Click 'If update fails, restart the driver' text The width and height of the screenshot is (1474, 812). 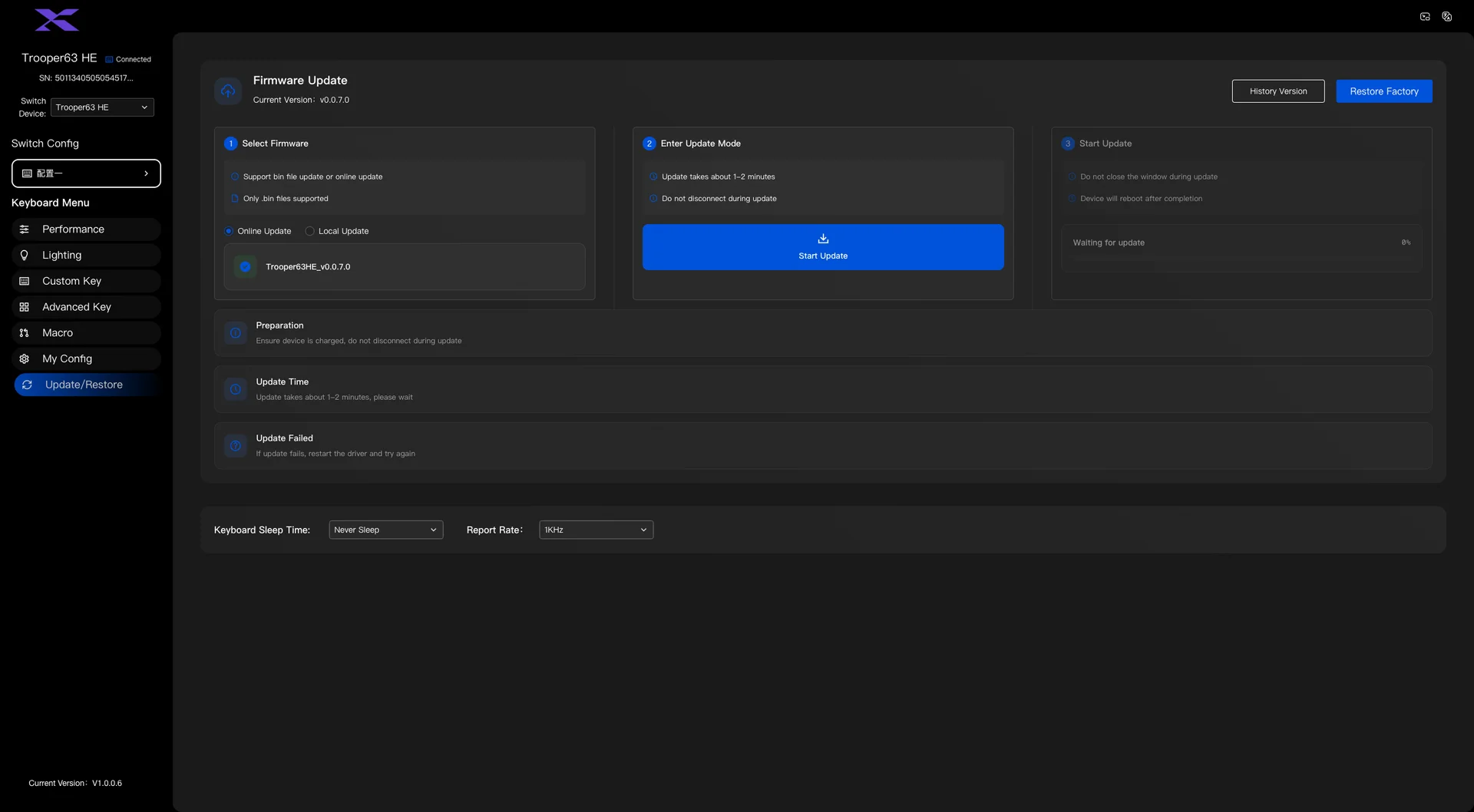pos(335,454)
